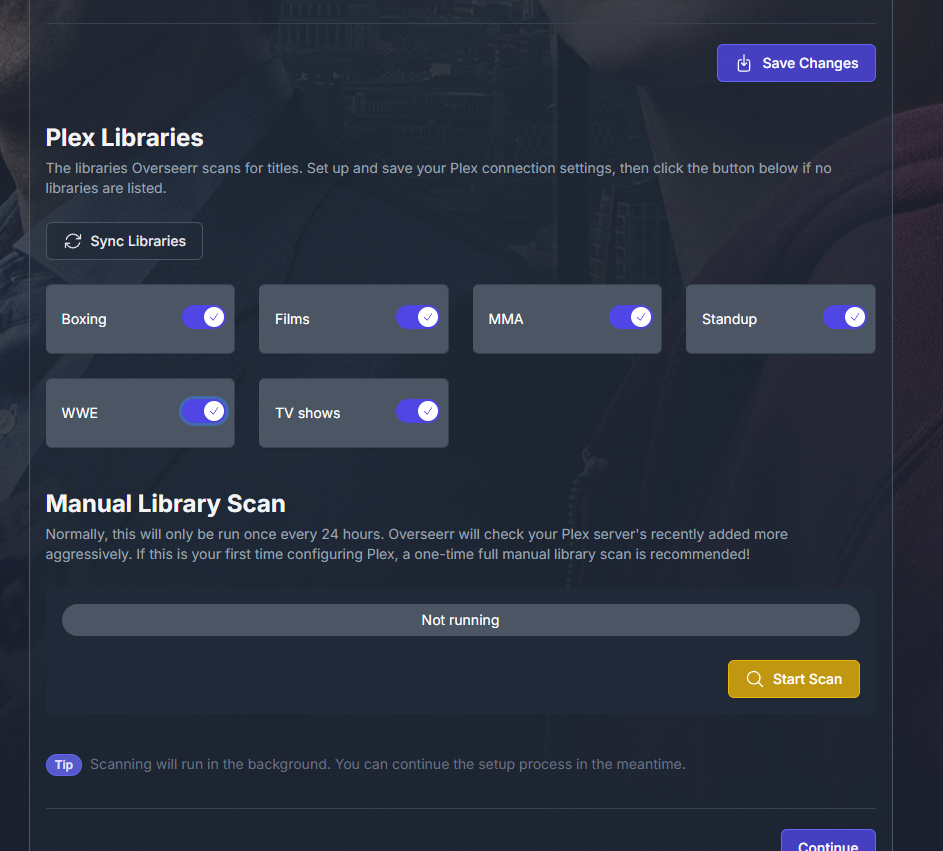Disable the Boxing library toggle
This screenshot has width=943, height=851.
click(x=204, y=317)
